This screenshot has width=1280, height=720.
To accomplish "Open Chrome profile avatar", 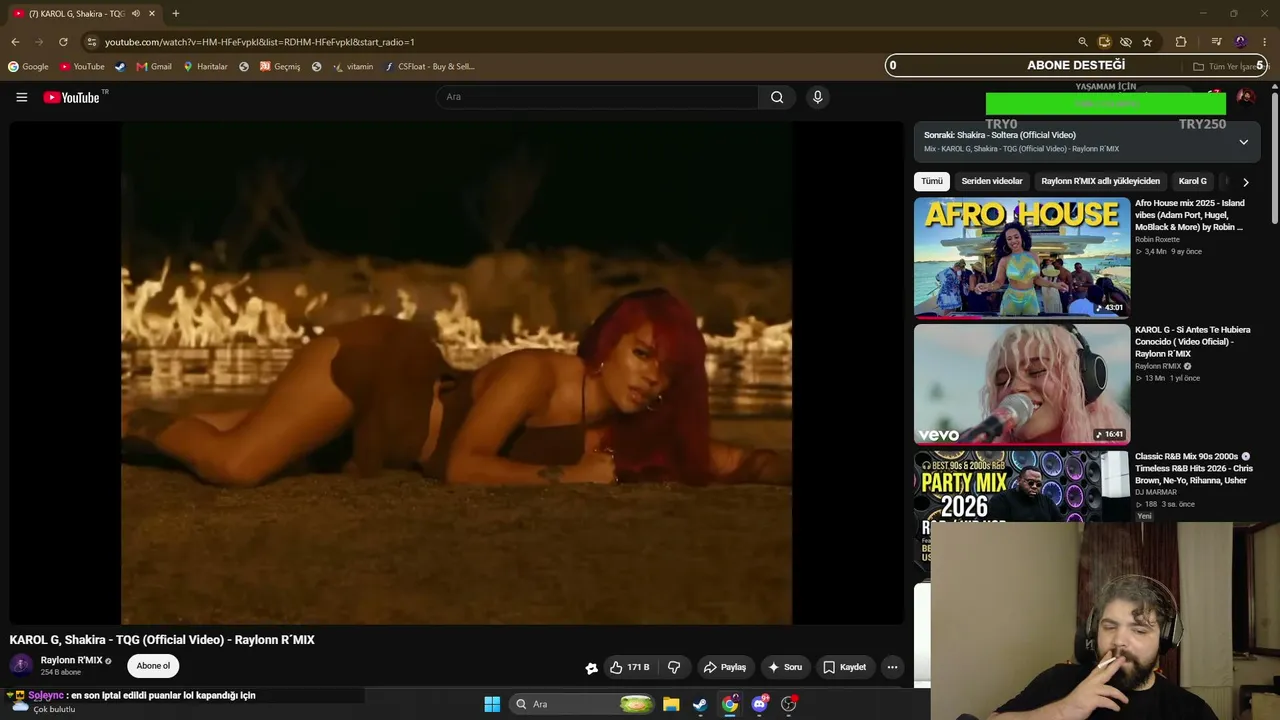I will (1241, 42).
